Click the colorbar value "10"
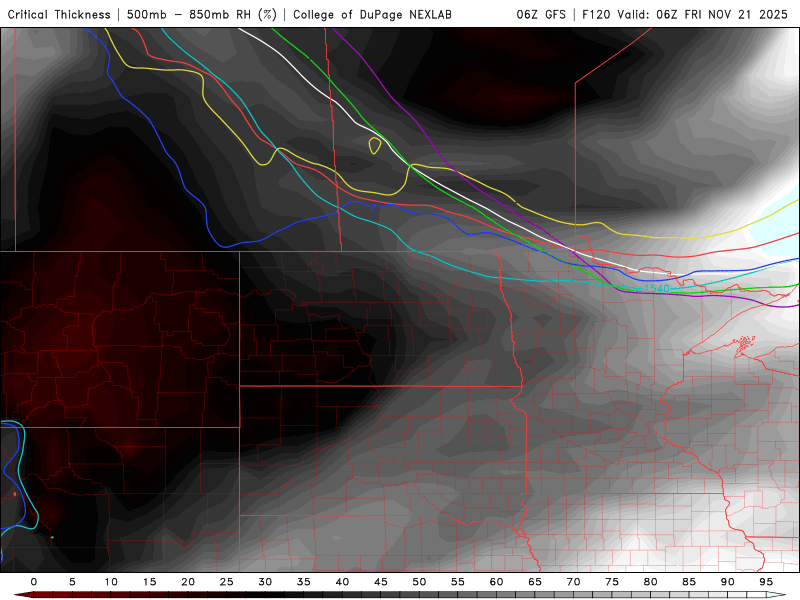This screenshot has height=600, width=800. tap(111, 582)
